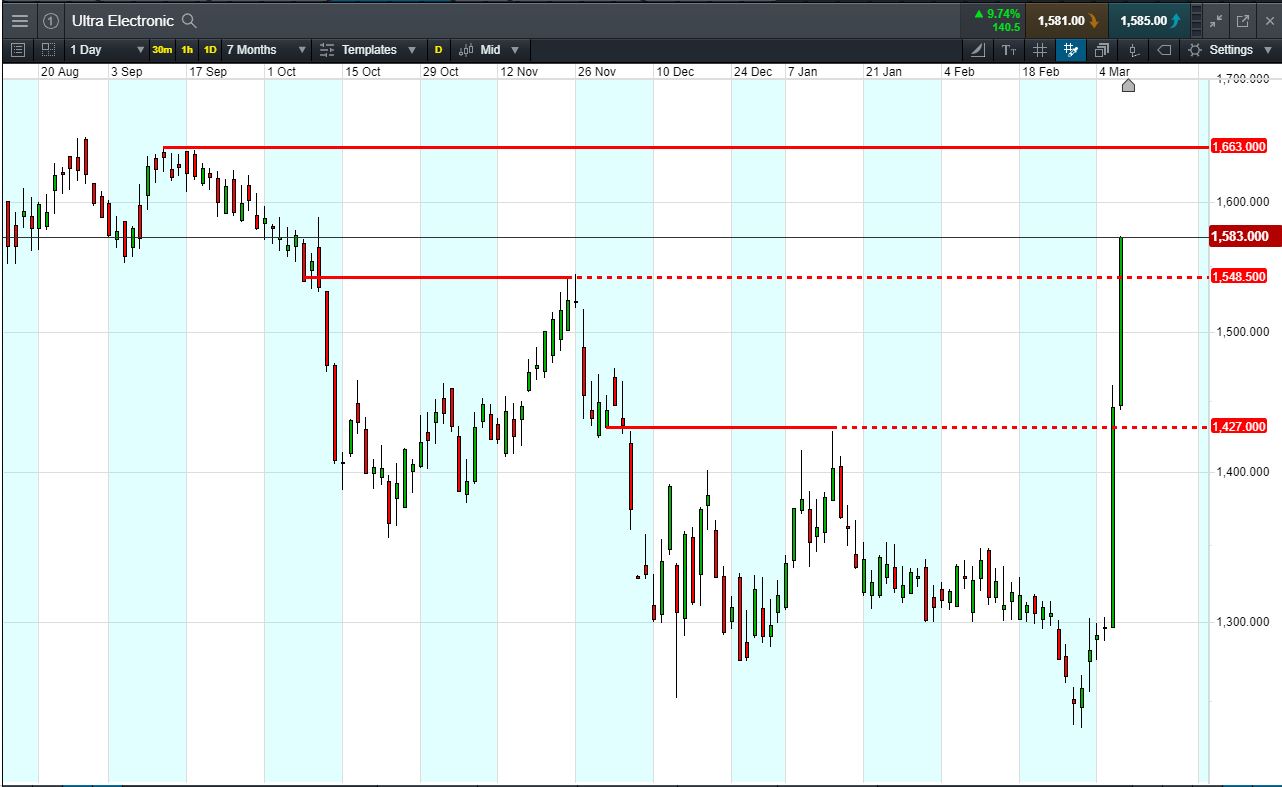
Task: Click the 1,400.000 price axis label
Action: pyautogui.click(x=1243, y=472)
